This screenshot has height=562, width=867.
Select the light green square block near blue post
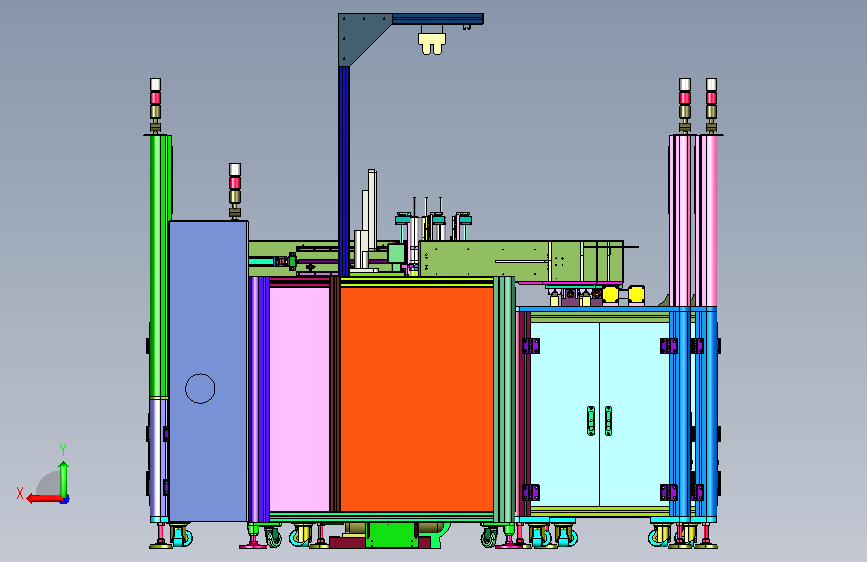click(396, 254)
